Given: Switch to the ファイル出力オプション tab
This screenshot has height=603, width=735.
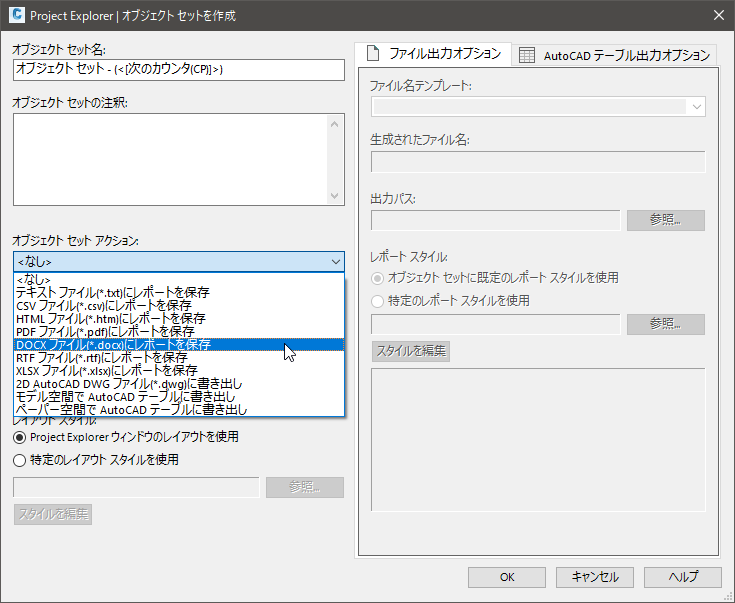Looking at the screenshot, I should [x=432, y=54].
